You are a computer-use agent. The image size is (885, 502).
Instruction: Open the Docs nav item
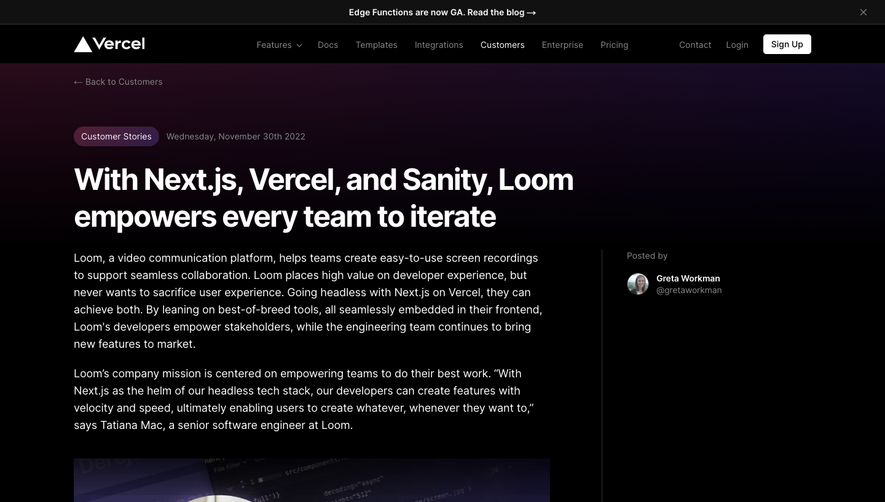[327, 45]
